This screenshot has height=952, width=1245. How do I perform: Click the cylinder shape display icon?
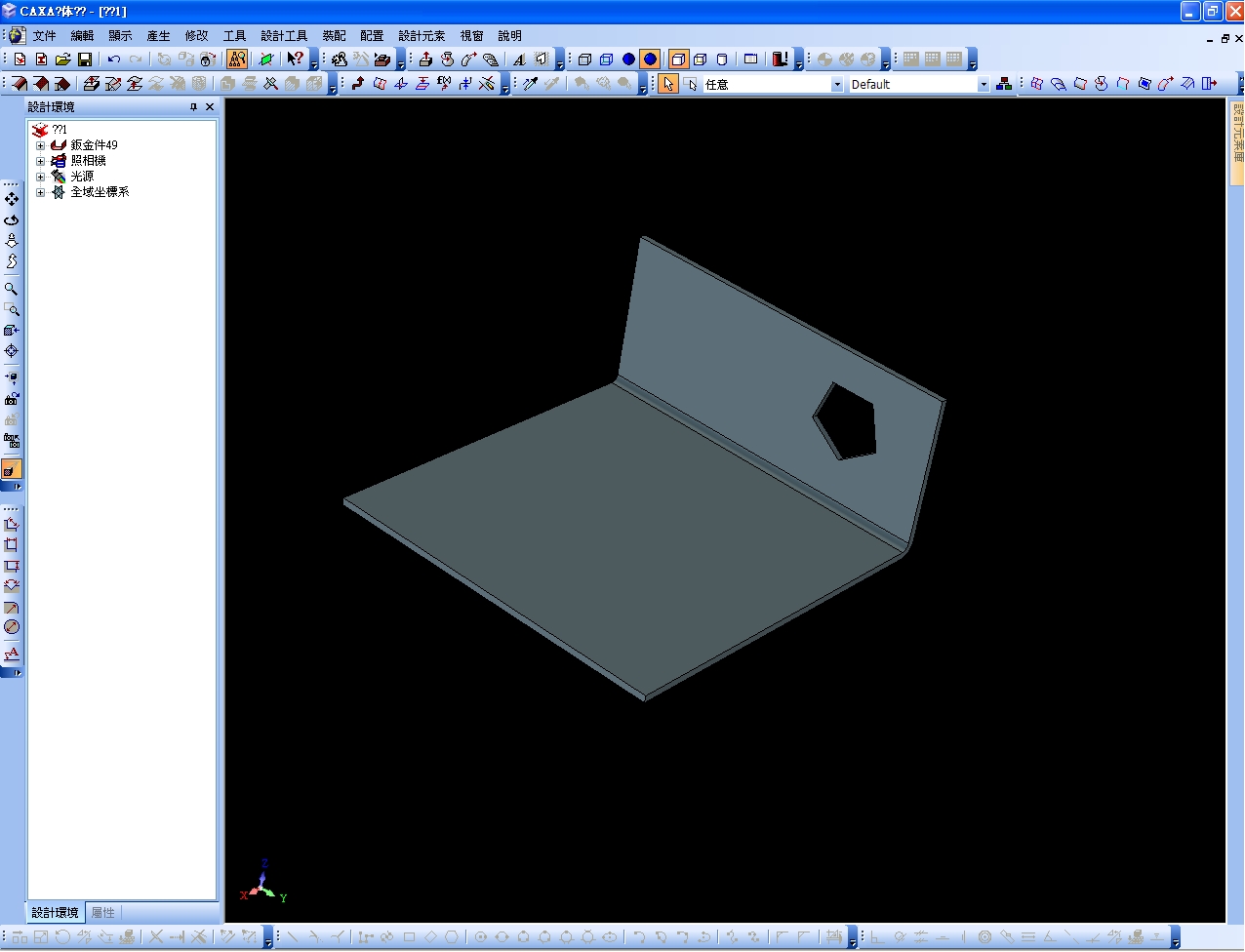722,59
